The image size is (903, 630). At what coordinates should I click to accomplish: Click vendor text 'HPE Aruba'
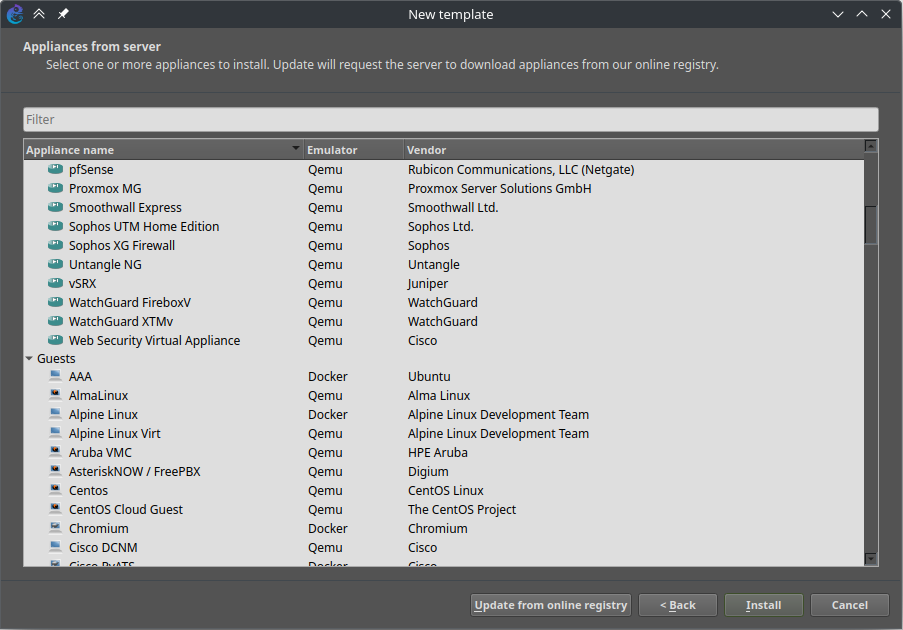pos(438,452)
